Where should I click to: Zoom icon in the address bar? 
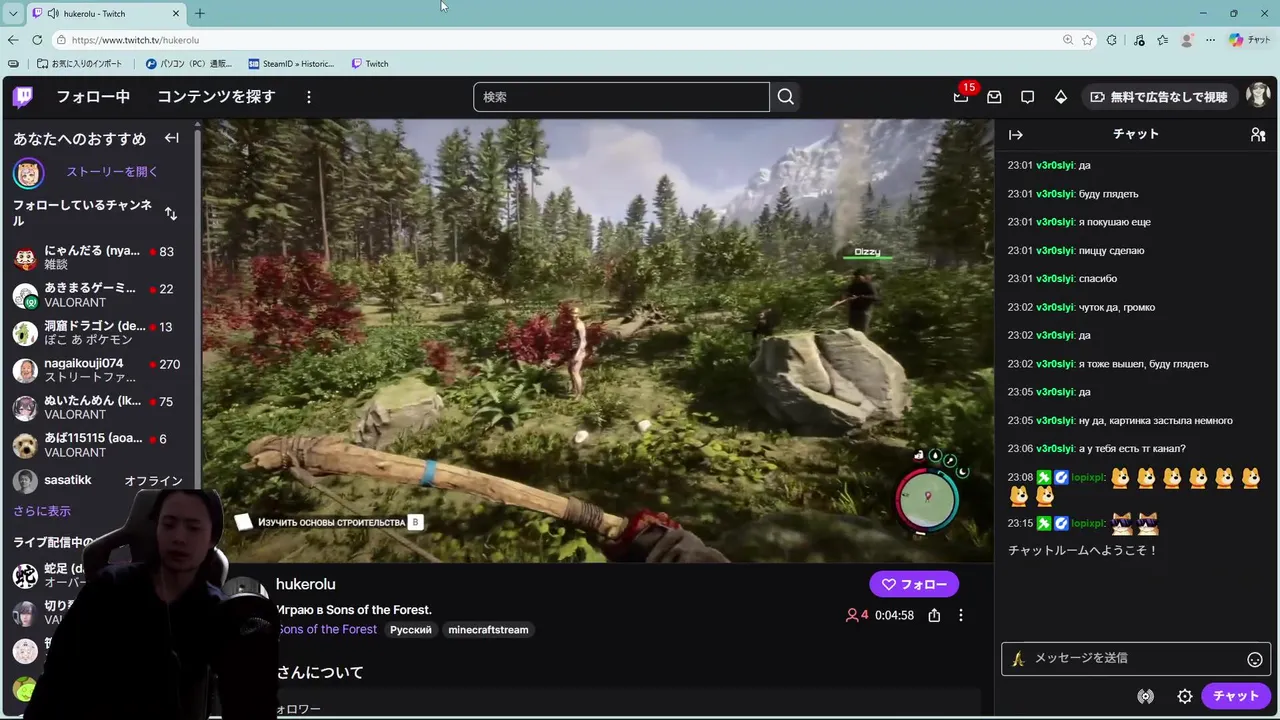(x=1068, y=40)
